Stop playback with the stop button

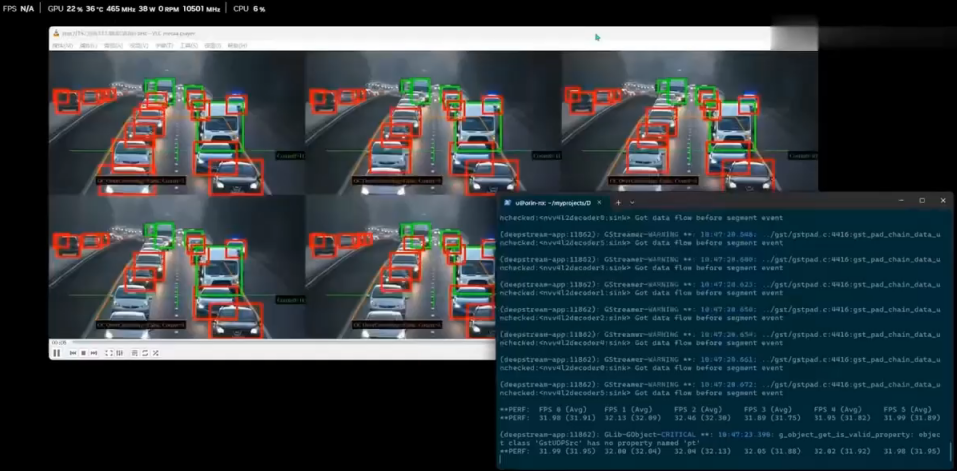tap(82, 353)
